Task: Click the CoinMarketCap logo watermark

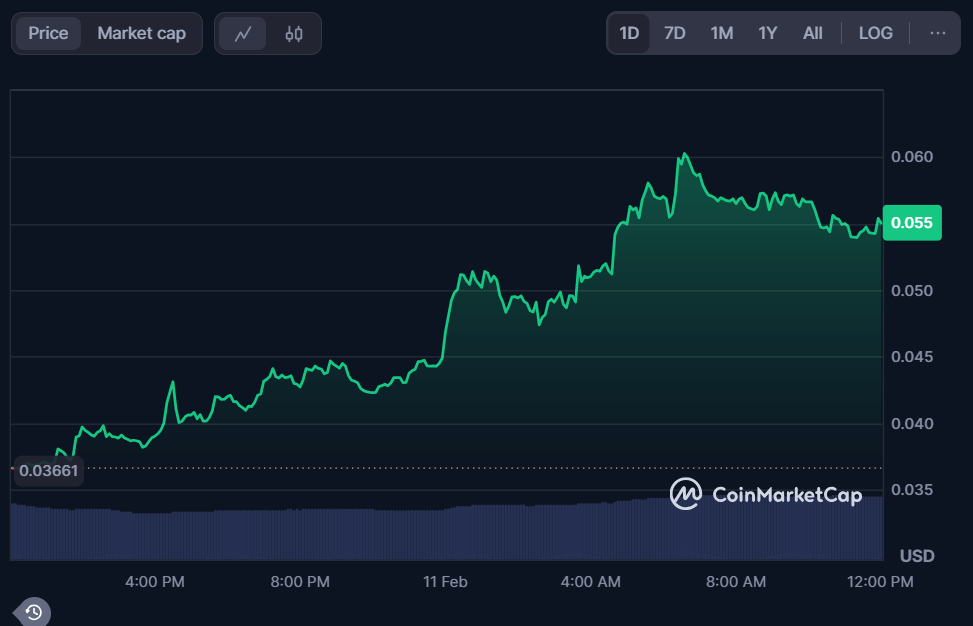Action: click(x=765, y=494)
